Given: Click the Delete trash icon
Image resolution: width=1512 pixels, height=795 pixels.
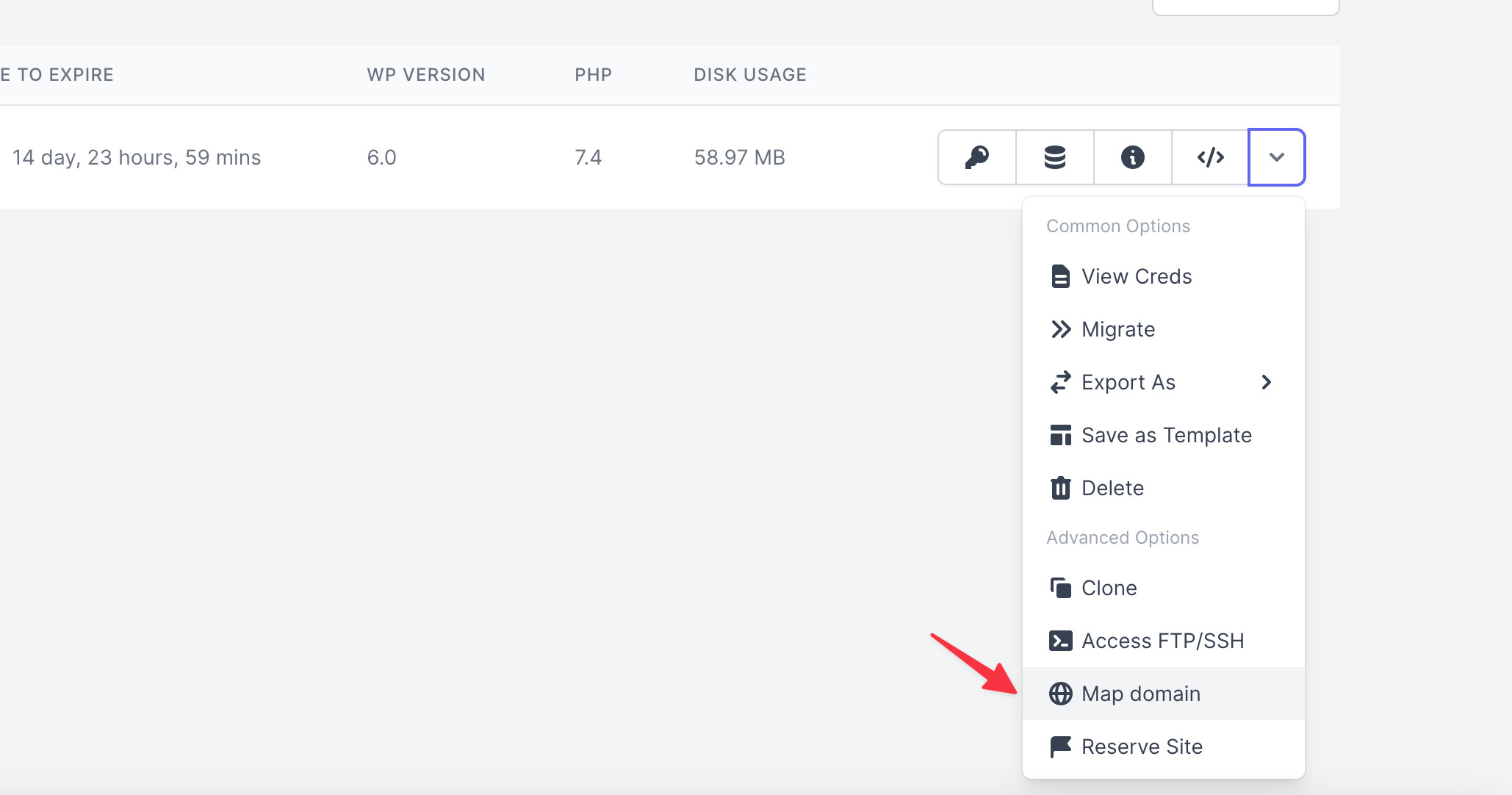Looking at the screenshot, I should click(x=1060, y=488).
